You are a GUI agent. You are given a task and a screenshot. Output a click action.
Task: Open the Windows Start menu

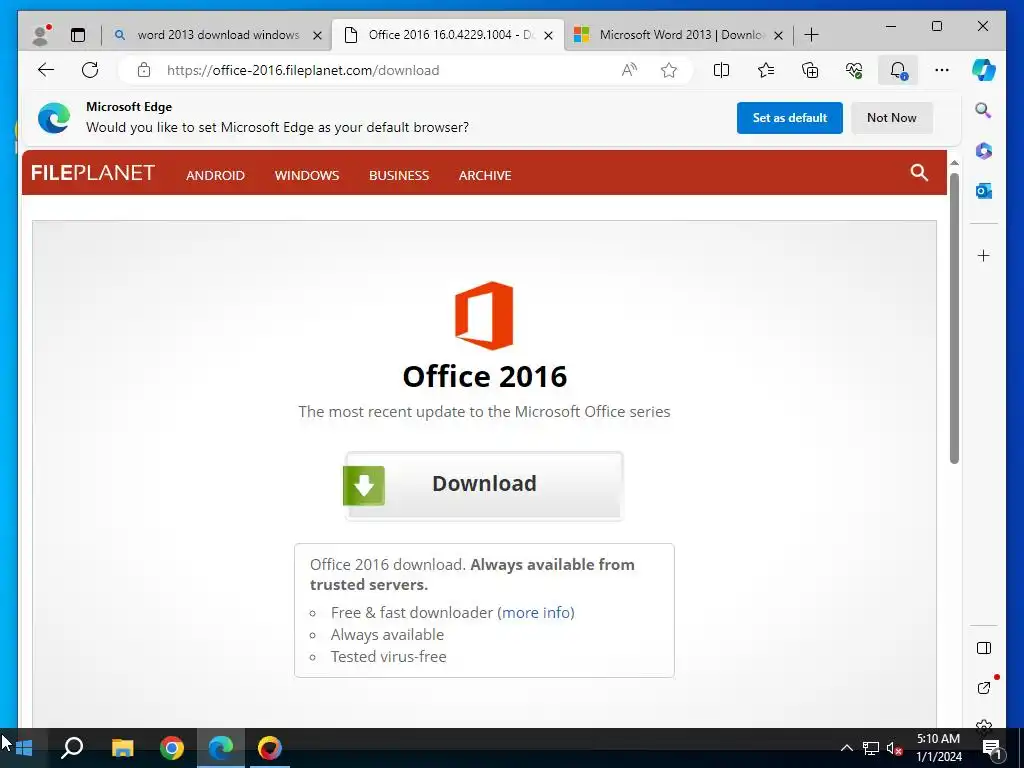click(x=24, y=748)
